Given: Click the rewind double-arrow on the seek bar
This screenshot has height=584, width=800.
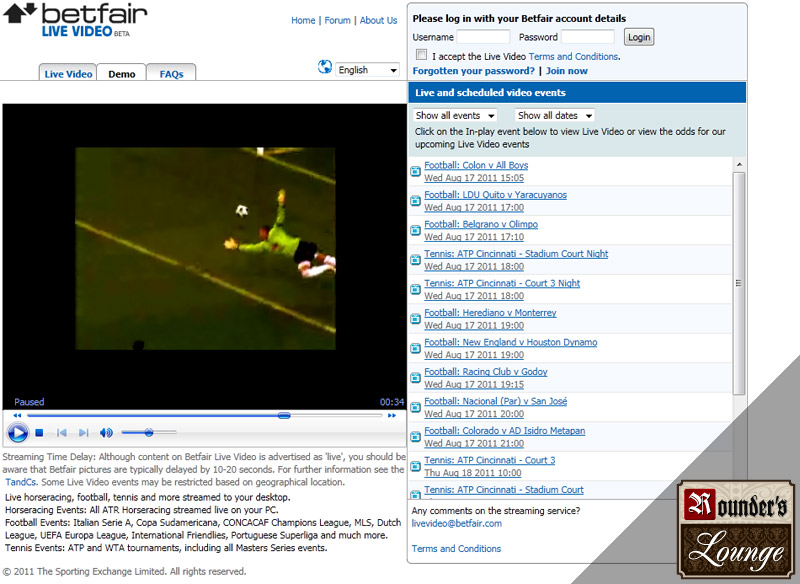Looking at the screenshot, I should [17, 416].
